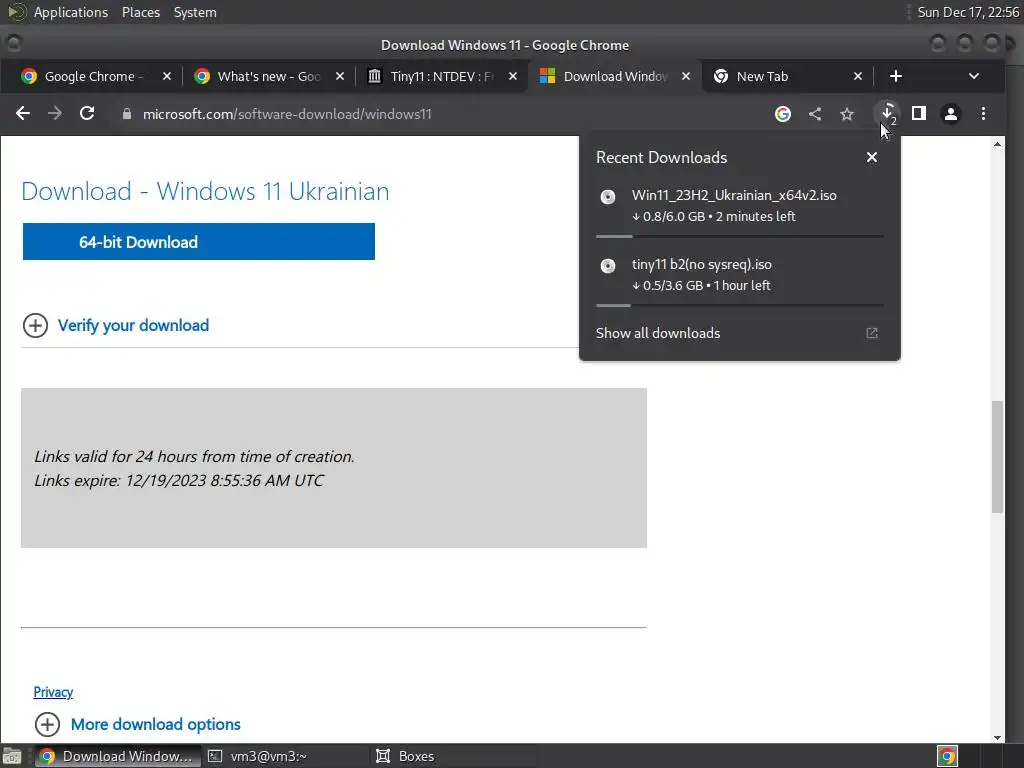Image resolution: width=1024 pixels, height=768 pixels.
Task: Close the Google Chrome tab
Action: (167, 76)
